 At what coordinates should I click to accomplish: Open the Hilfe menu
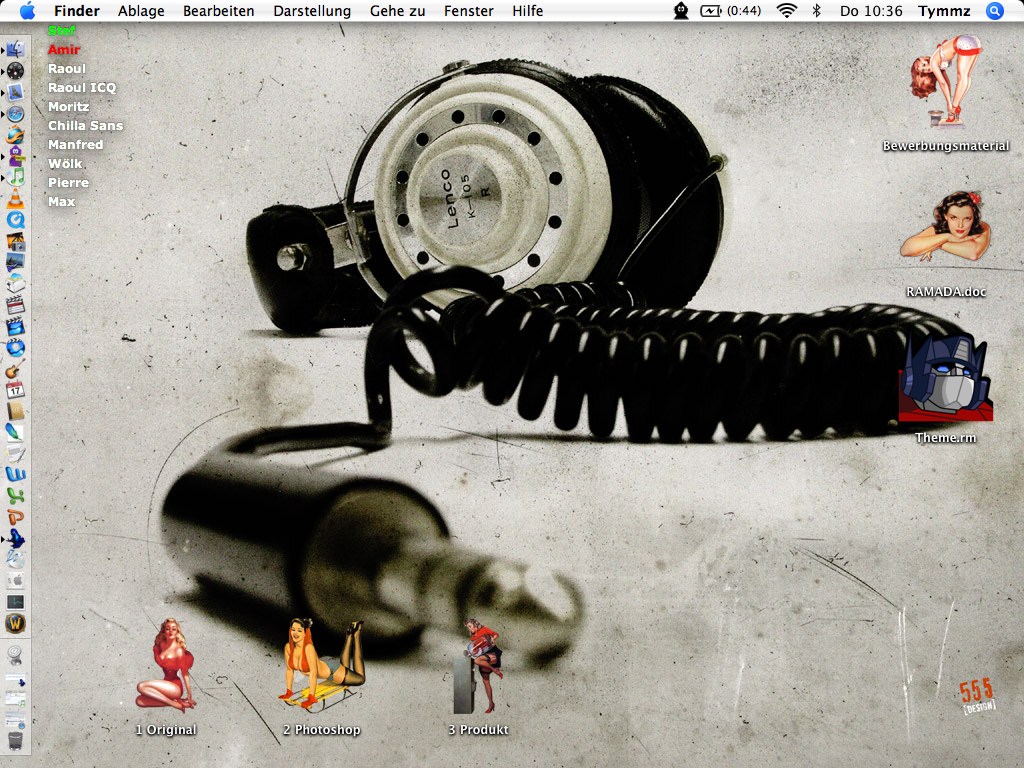528,10
